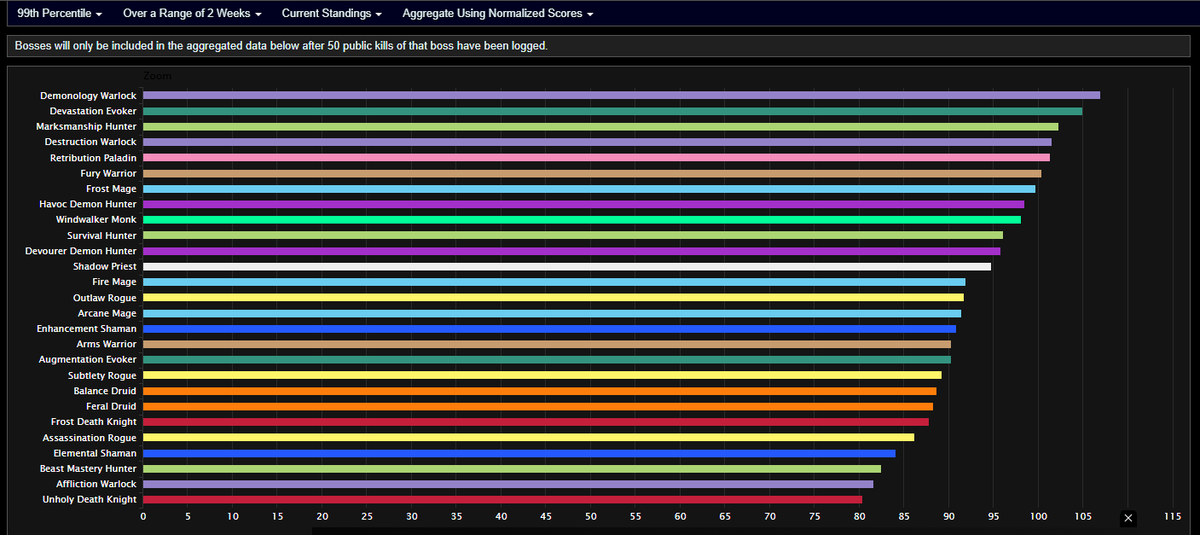
Task: Click the Frost Death Knight bar
Action: click(535, 421)
